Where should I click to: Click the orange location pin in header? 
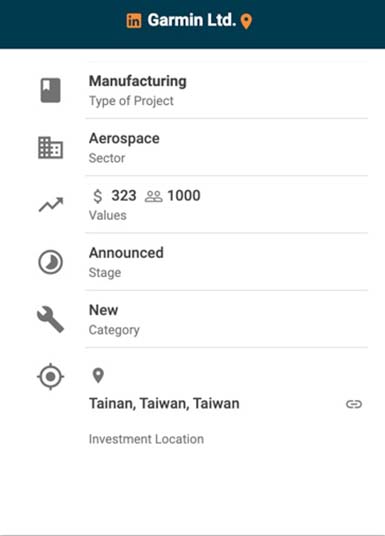[x=246, y=22]
